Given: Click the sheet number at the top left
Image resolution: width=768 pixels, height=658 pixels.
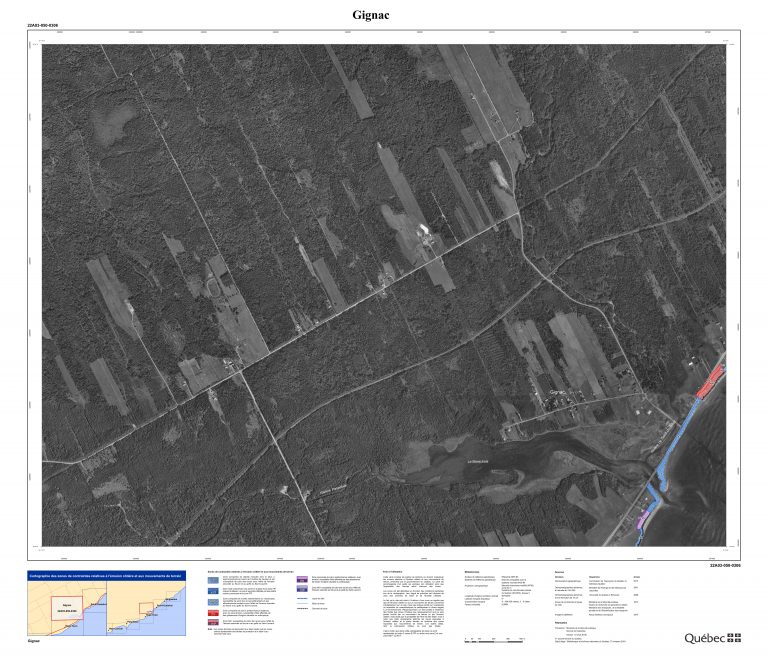Looking at the screenshot, I should coord(42,22).
